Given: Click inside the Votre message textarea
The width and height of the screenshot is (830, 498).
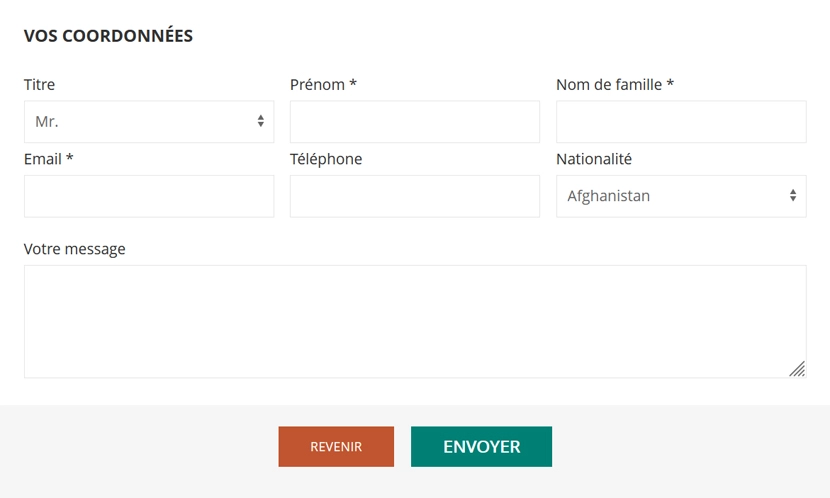Looking at the screenshot, I should pyautogui.click(x=414, y=321).
